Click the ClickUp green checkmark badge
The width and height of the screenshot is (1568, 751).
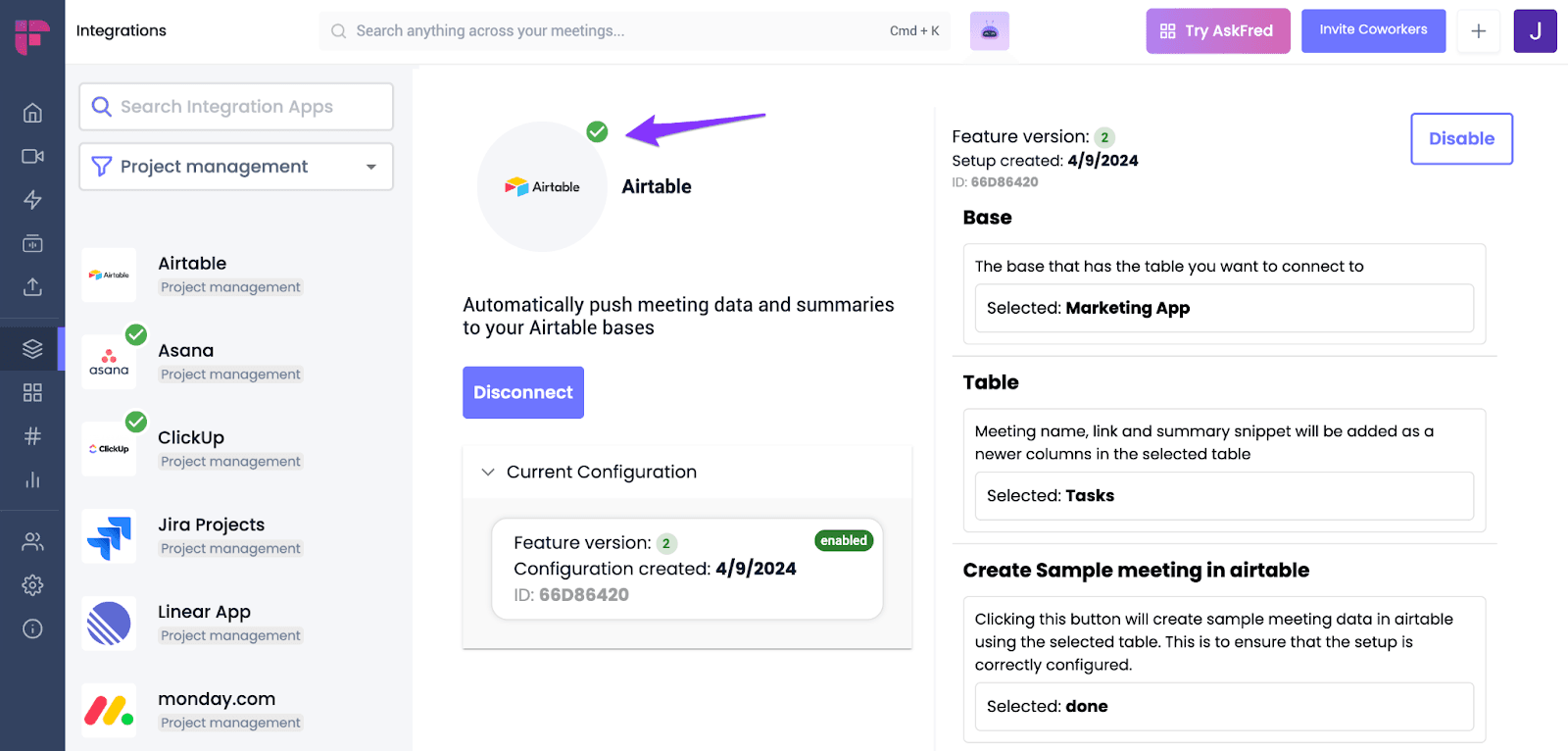136,422
